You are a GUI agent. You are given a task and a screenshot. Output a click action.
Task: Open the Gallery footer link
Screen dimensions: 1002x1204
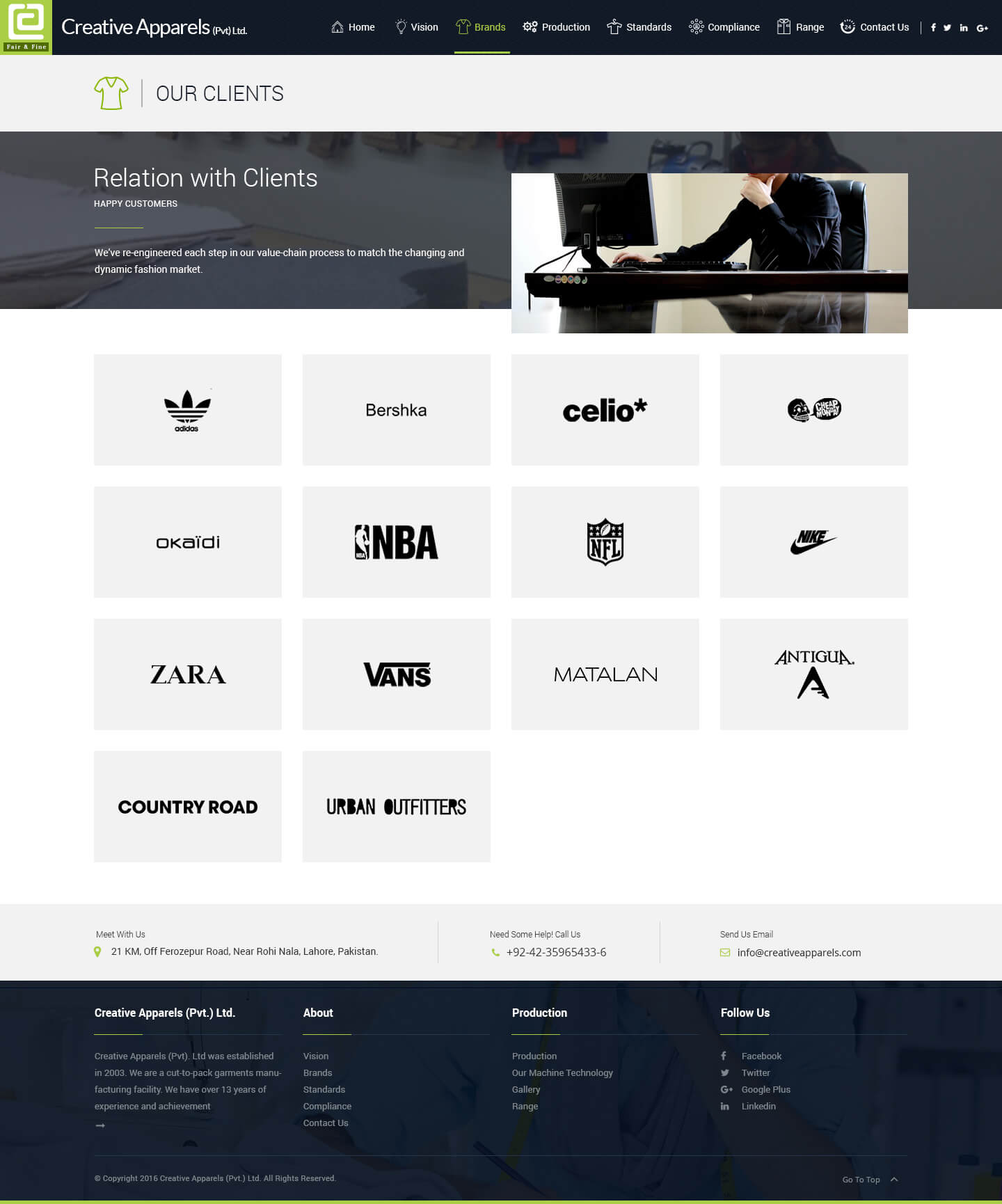tap(526, 1089)
